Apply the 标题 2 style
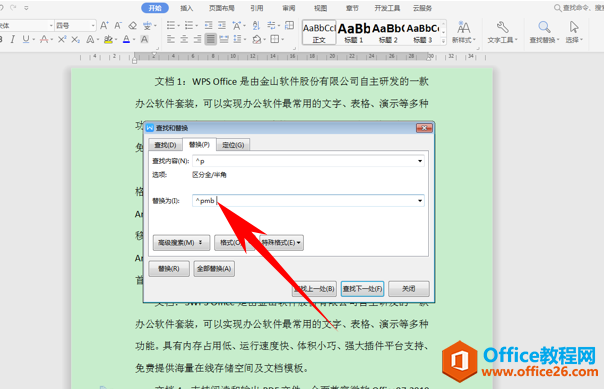Image resolution: width=605 pixels, height=389 pixels. pyautogui.click(x=388, y=32)
